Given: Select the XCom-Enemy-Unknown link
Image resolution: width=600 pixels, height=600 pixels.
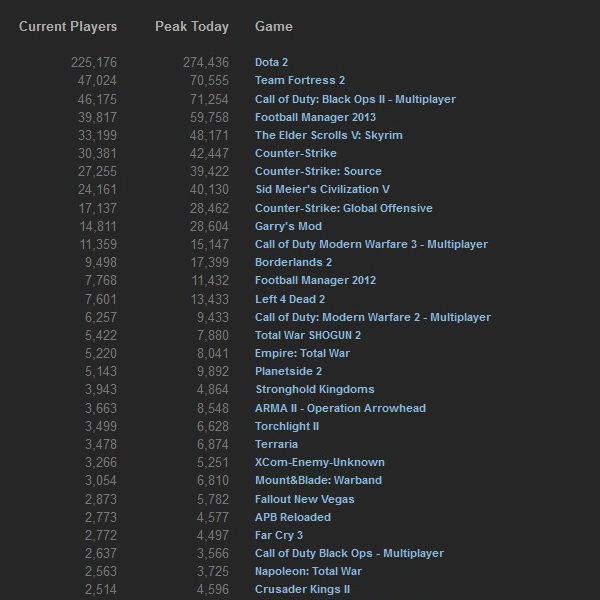Looking at the screenshot, I should coord(320,462).
